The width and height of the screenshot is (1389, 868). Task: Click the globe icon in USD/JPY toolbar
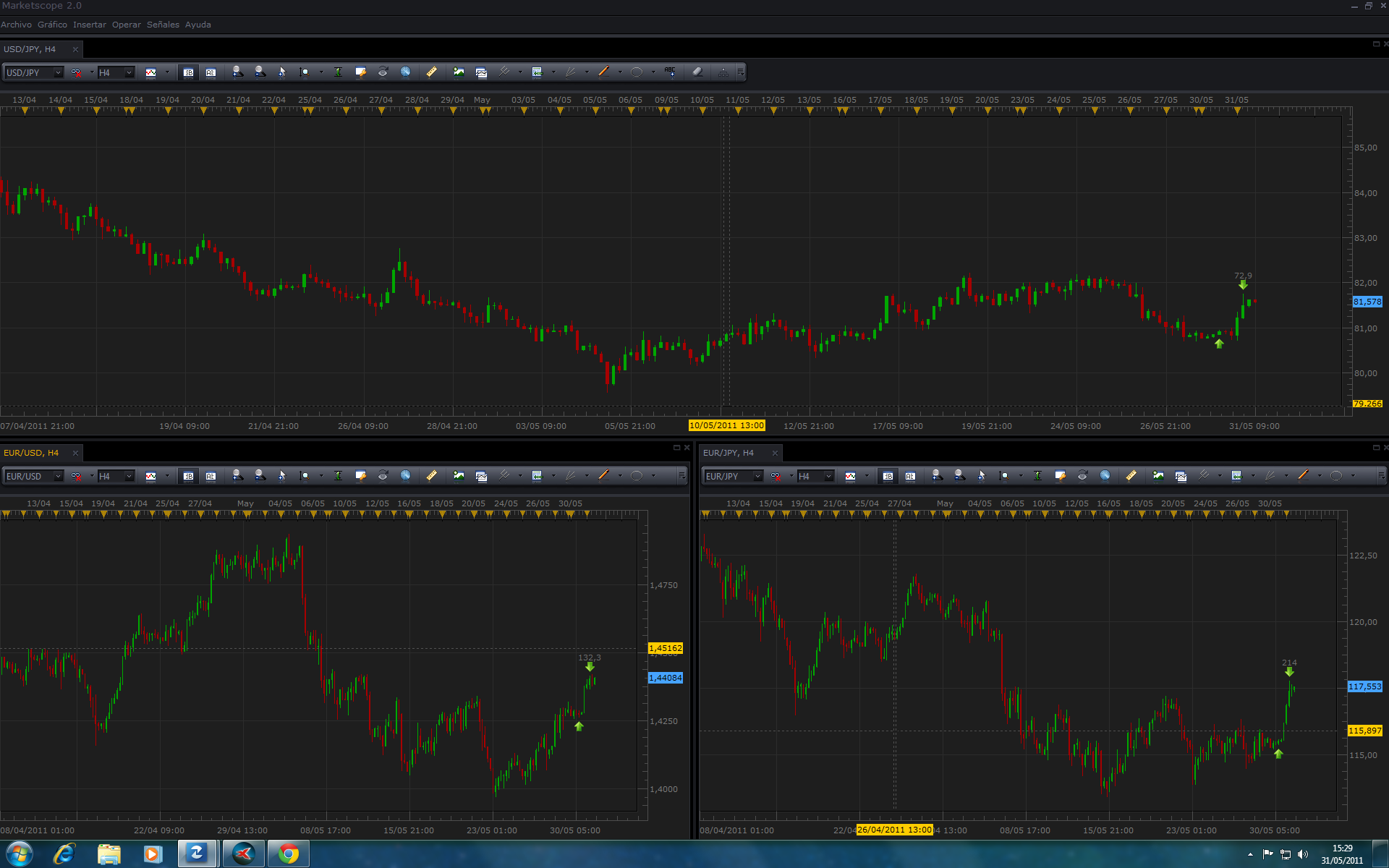pos(405,72)
